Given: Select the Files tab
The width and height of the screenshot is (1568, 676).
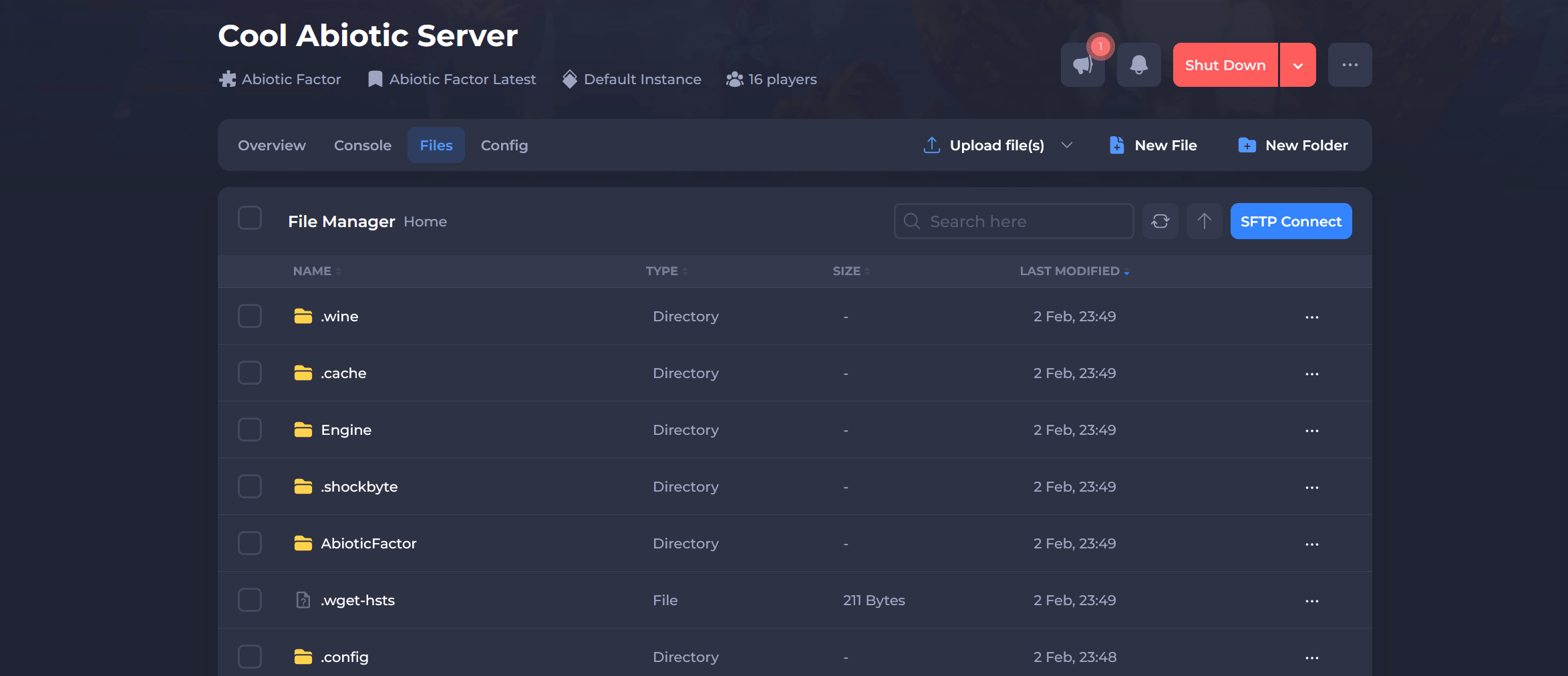Looking at the screenshot, I should tap(436, 145).
